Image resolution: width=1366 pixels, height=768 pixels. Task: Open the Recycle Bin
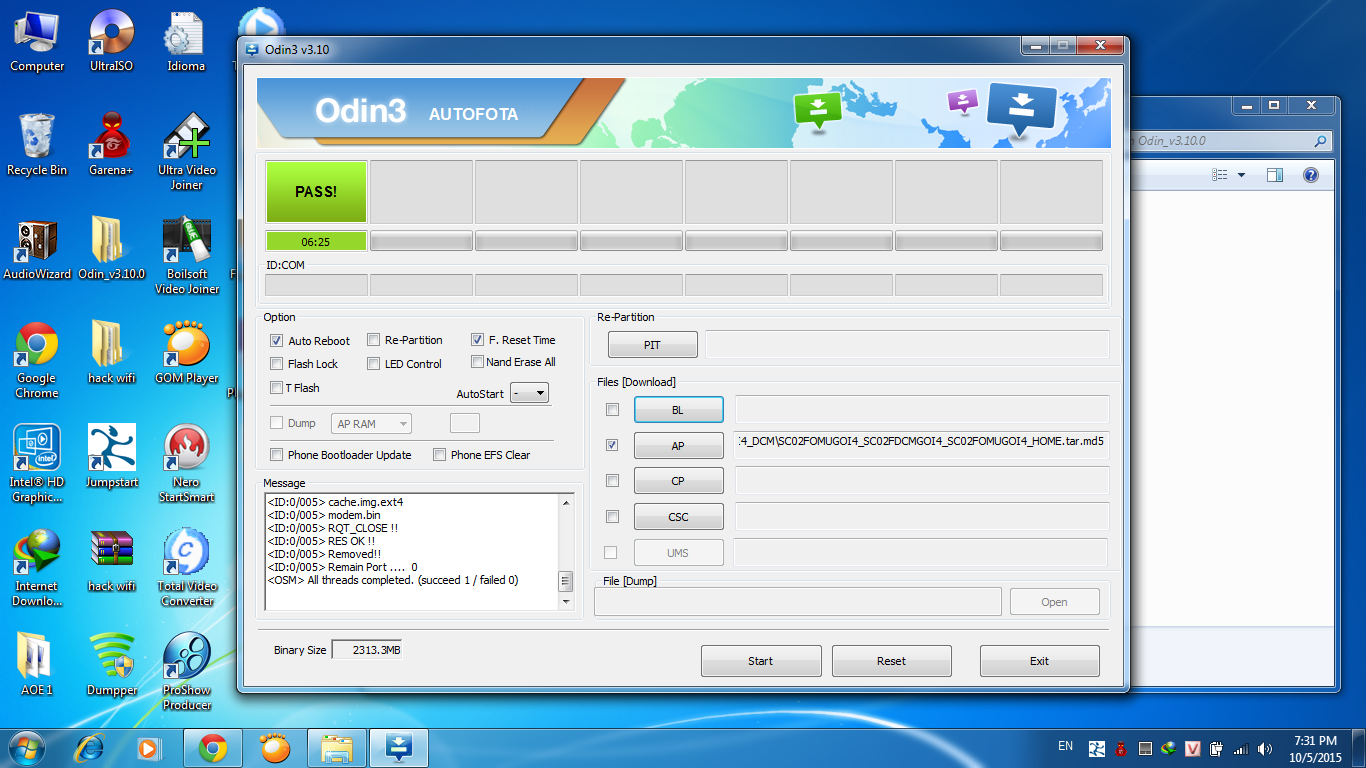coord(37,146)
